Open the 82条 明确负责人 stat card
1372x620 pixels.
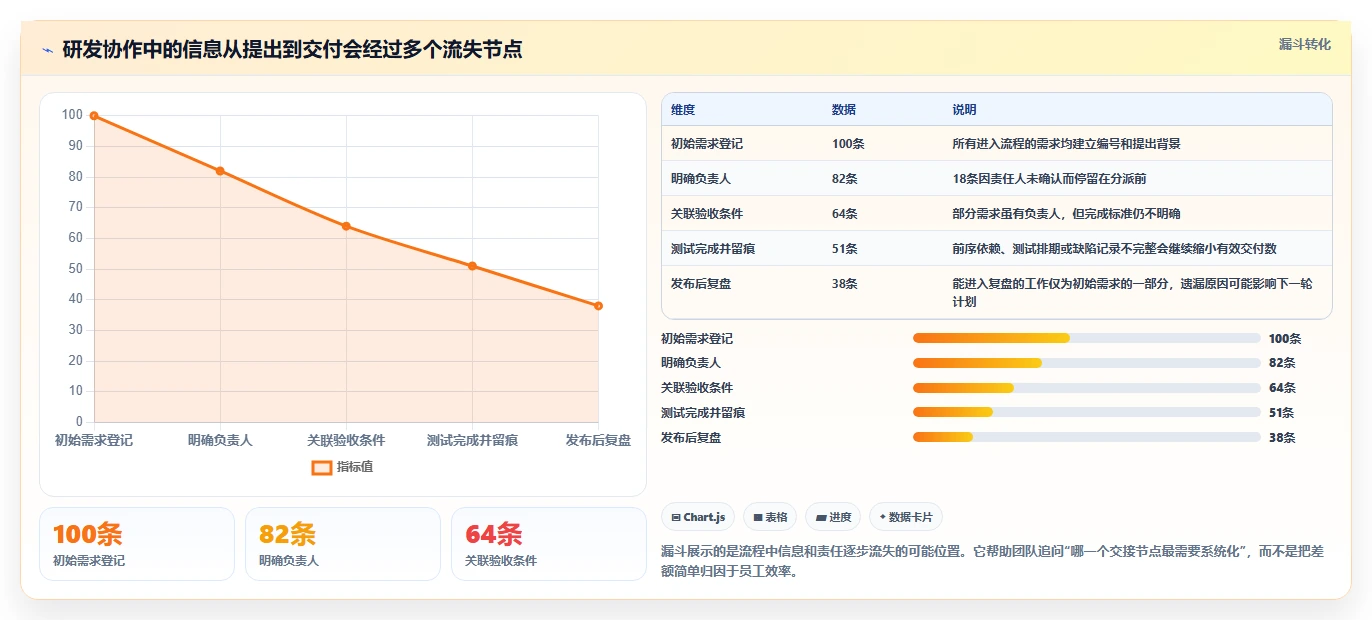[343, 544]
